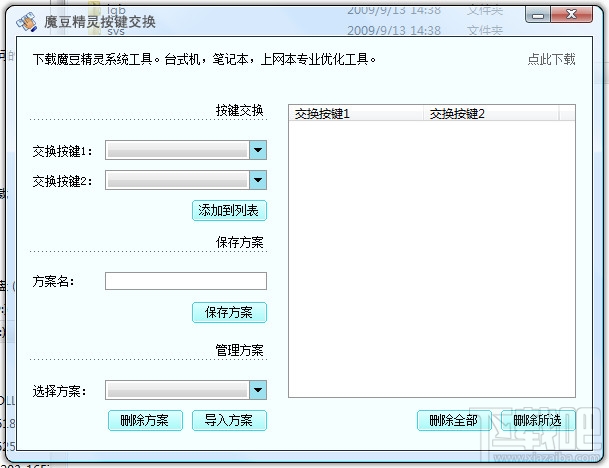
Task: Click the 交换按键2 column header
Action: coord(491,113)
